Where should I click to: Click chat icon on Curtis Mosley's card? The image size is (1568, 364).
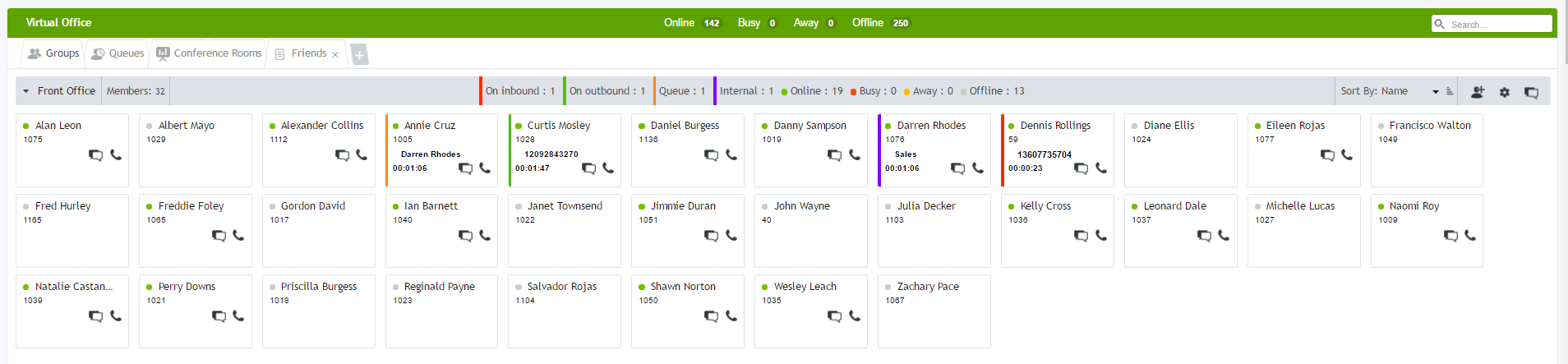click(588, 168)
